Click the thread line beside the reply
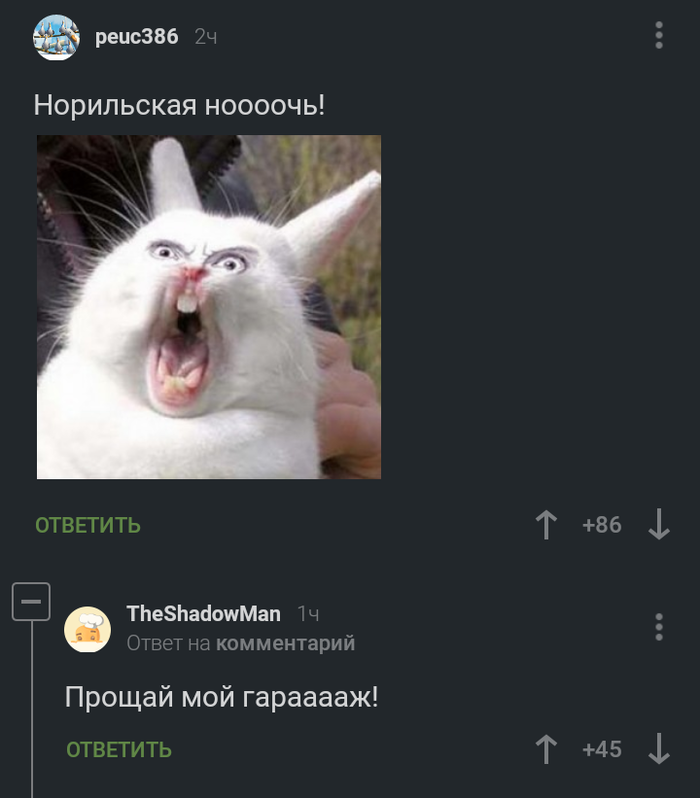The image size is (700, 798). point(32,709)
